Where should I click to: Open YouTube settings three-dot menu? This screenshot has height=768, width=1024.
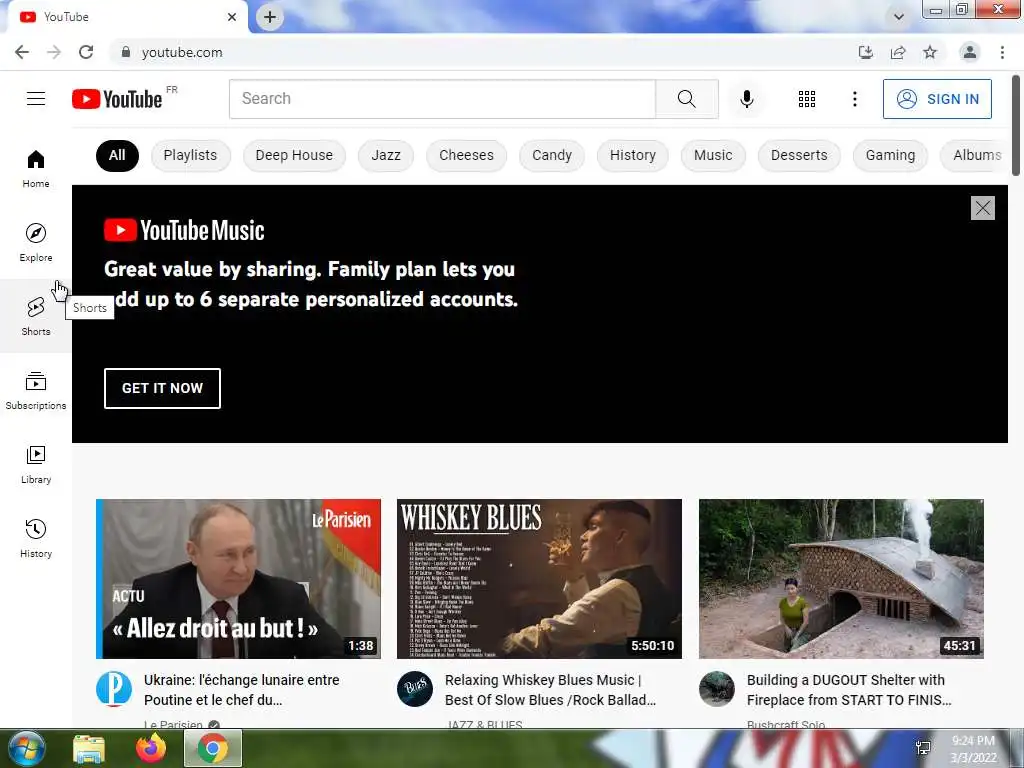tap(854, 99)
